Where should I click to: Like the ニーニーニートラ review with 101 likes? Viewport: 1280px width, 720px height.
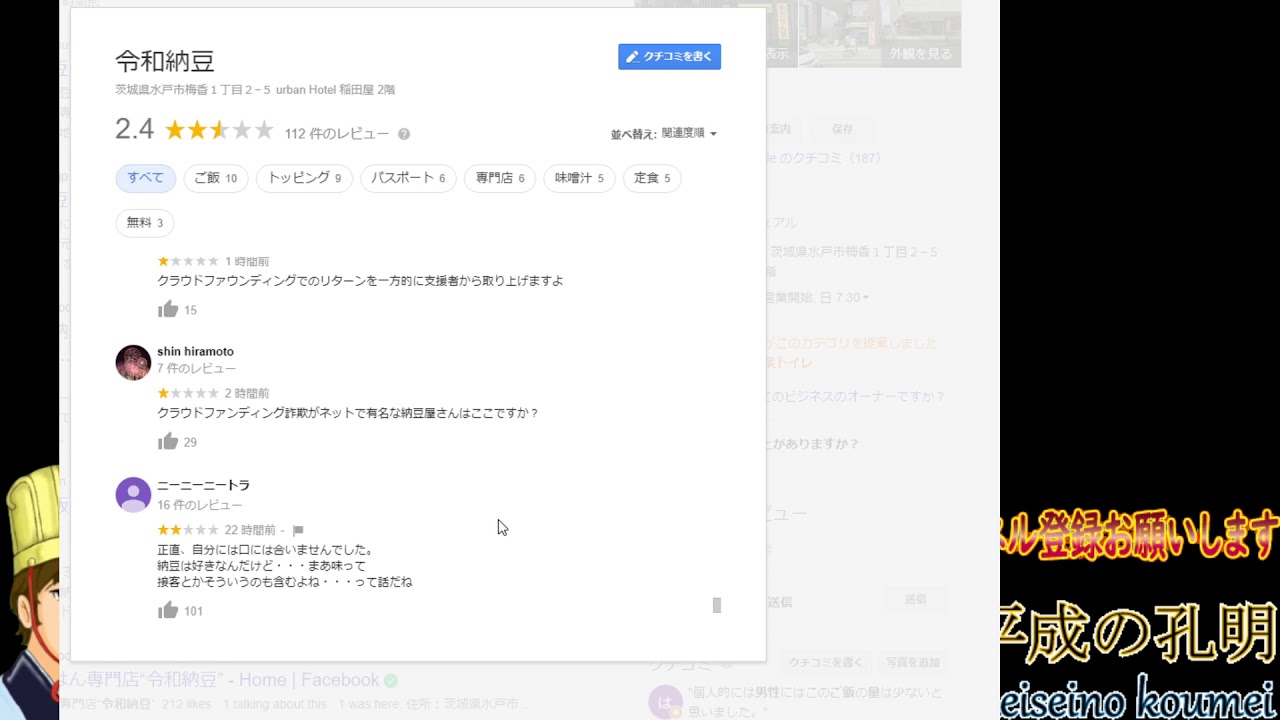(x=168, y=610)
